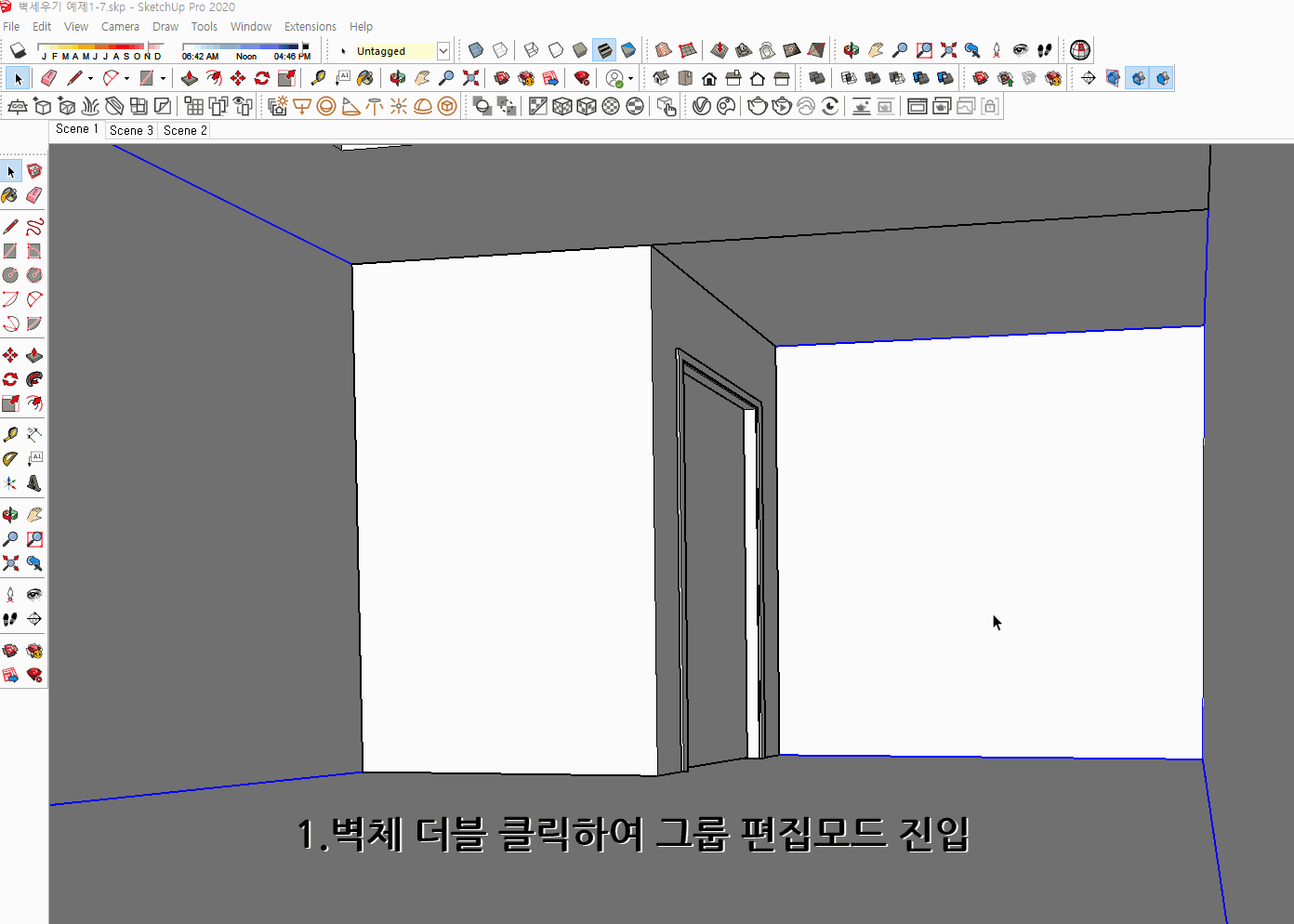Screen dimensions: 1294x924
Task: Open the Arc tool dropdown arrow
Action: click(x=126, y=78)
